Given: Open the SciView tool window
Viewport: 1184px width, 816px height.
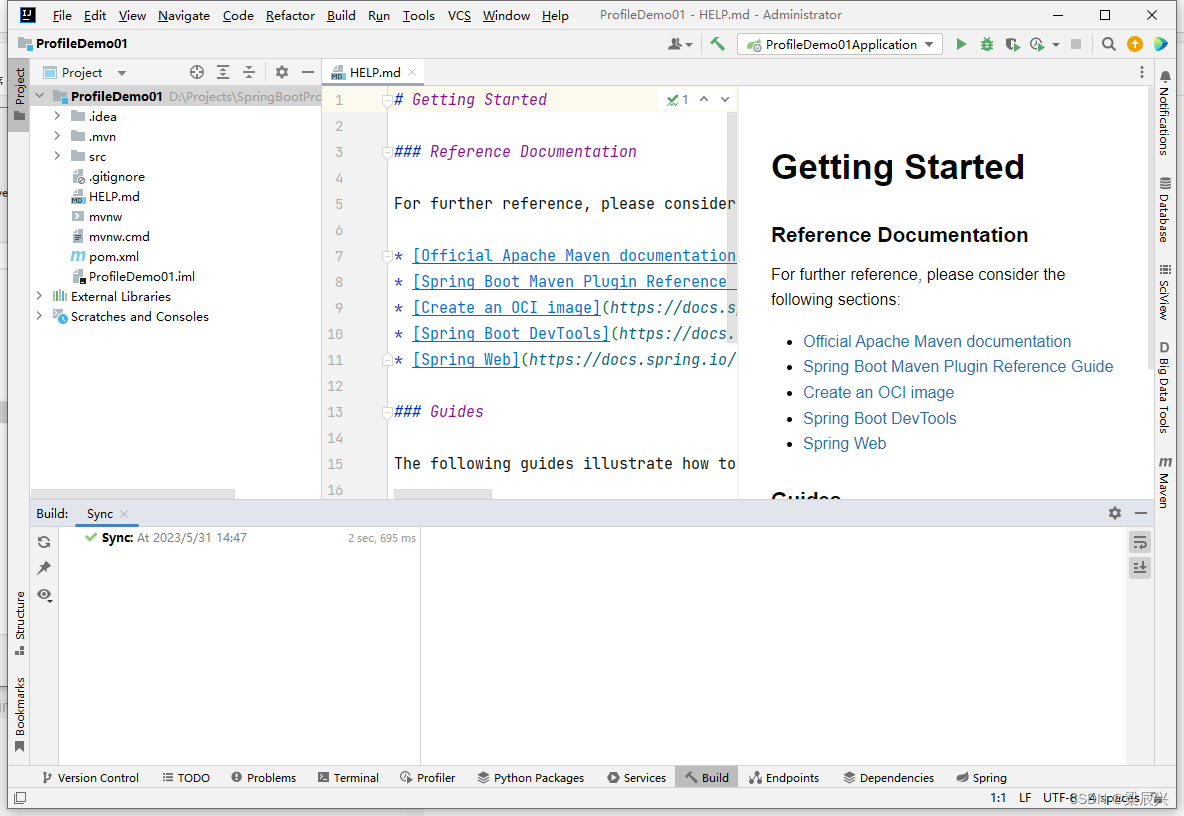Looking at the screenshot, I should pyautogui.click(x=1165, y=291).
